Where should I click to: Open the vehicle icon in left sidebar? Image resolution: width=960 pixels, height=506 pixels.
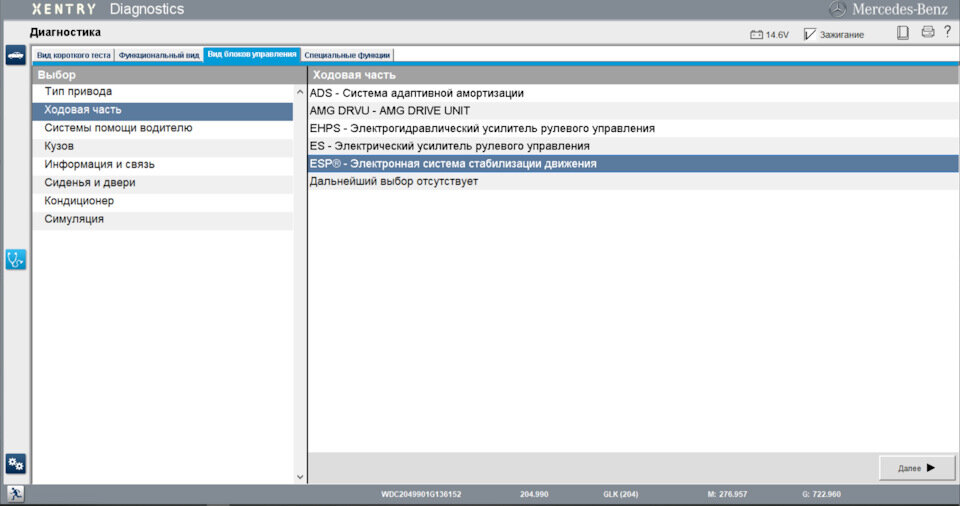[15, 55]
